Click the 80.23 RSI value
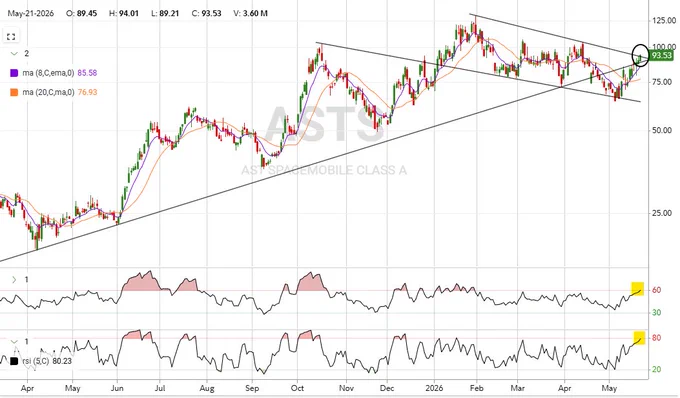 pos(62,361)
